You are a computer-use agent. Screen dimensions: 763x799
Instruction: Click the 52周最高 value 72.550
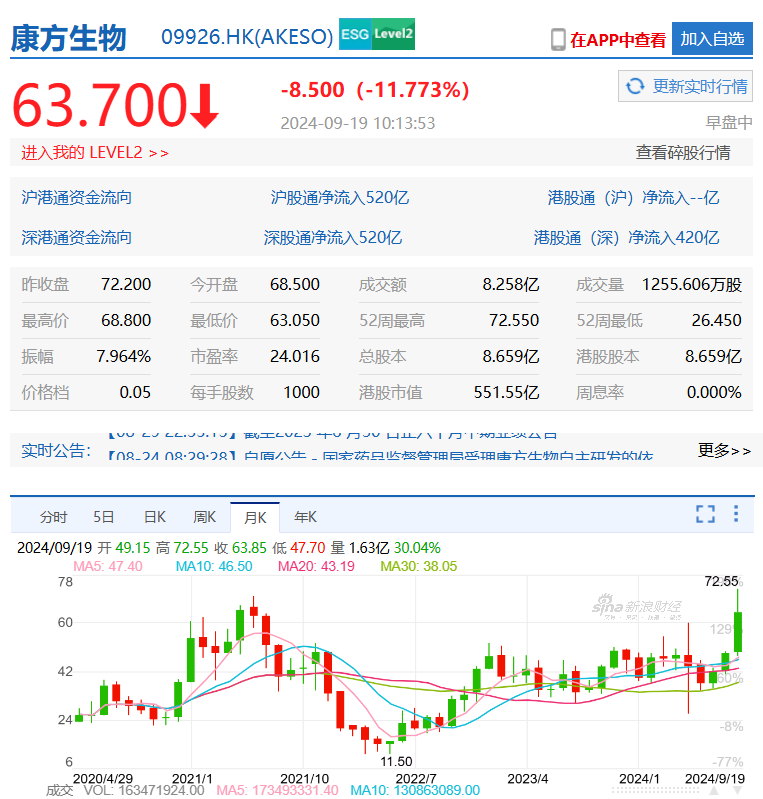(x=514, y=321)
